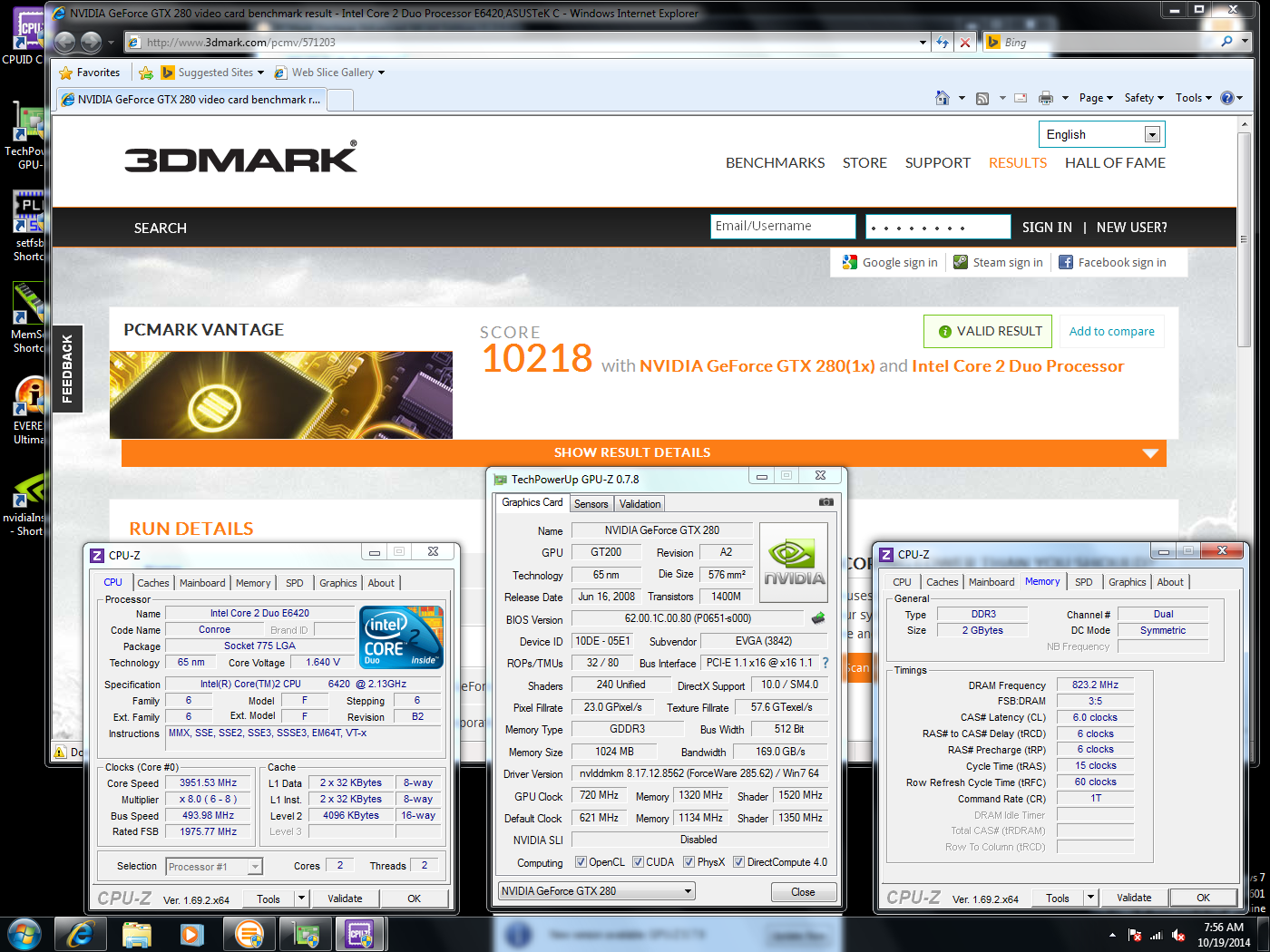
Task: Click the password input field
Action: coord(938,227)
